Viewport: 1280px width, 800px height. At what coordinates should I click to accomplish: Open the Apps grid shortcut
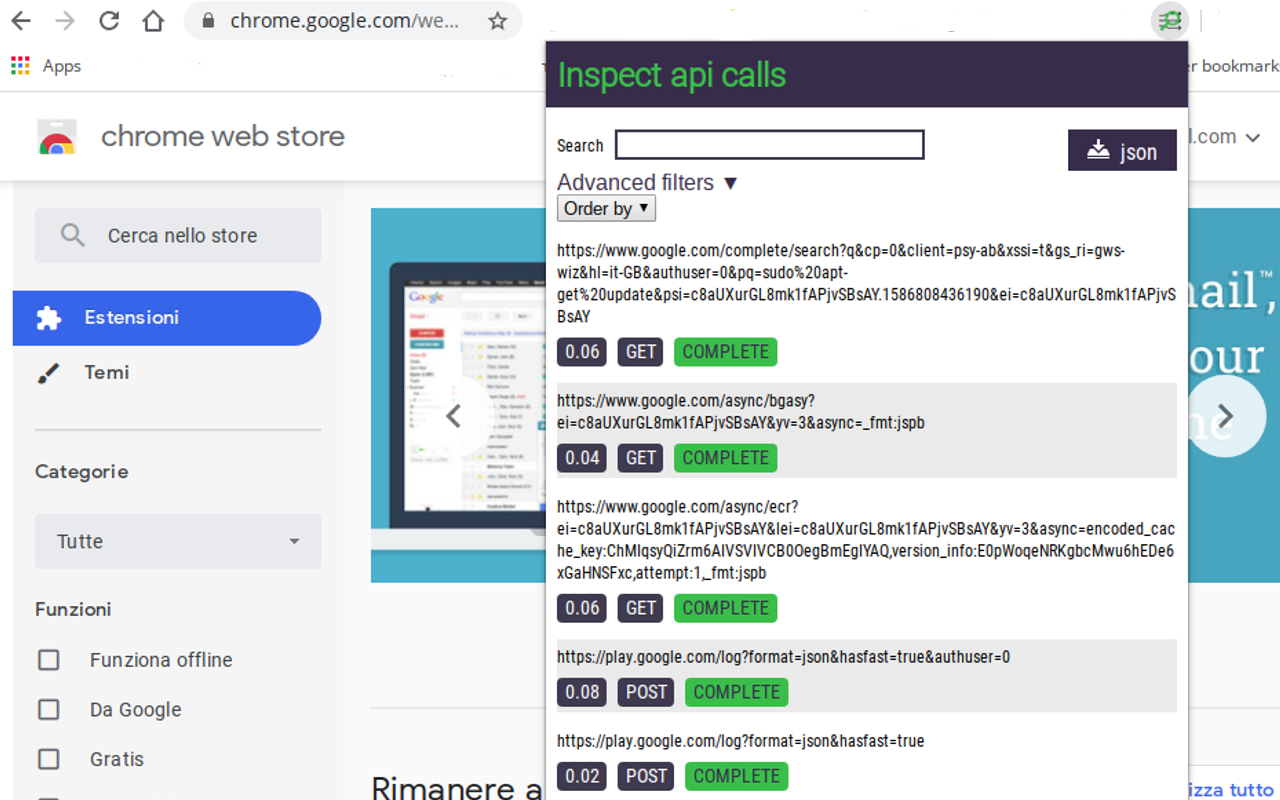(x=20, y=66)
